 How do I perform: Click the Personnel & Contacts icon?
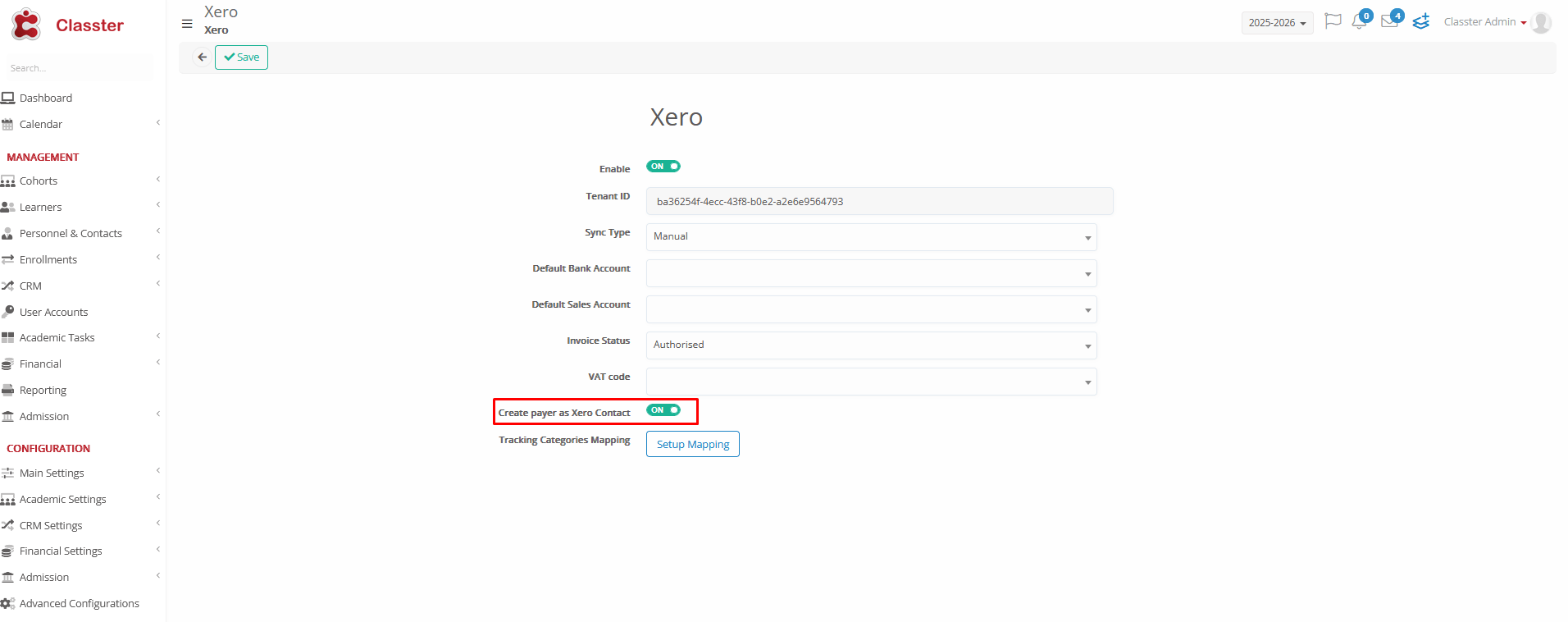[x=8, y=233]
